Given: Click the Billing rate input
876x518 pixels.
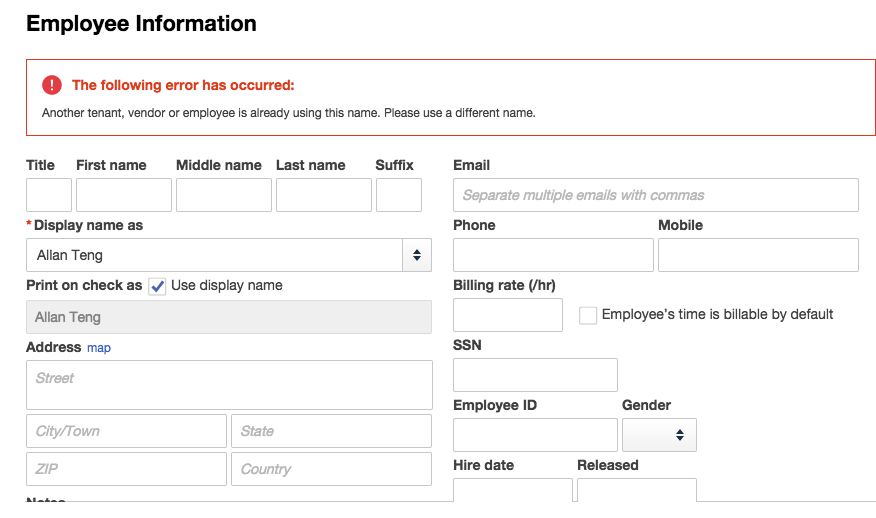Looking at the screenshot, I should click(x=508, y=315).
